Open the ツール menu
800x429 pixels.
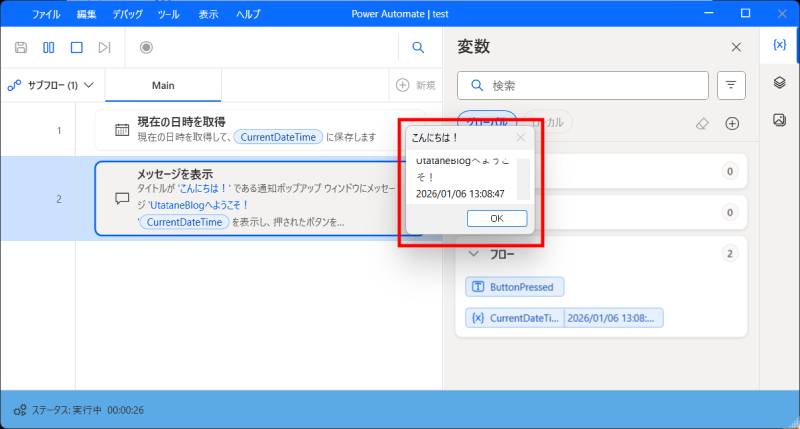(x=168, y=14)
